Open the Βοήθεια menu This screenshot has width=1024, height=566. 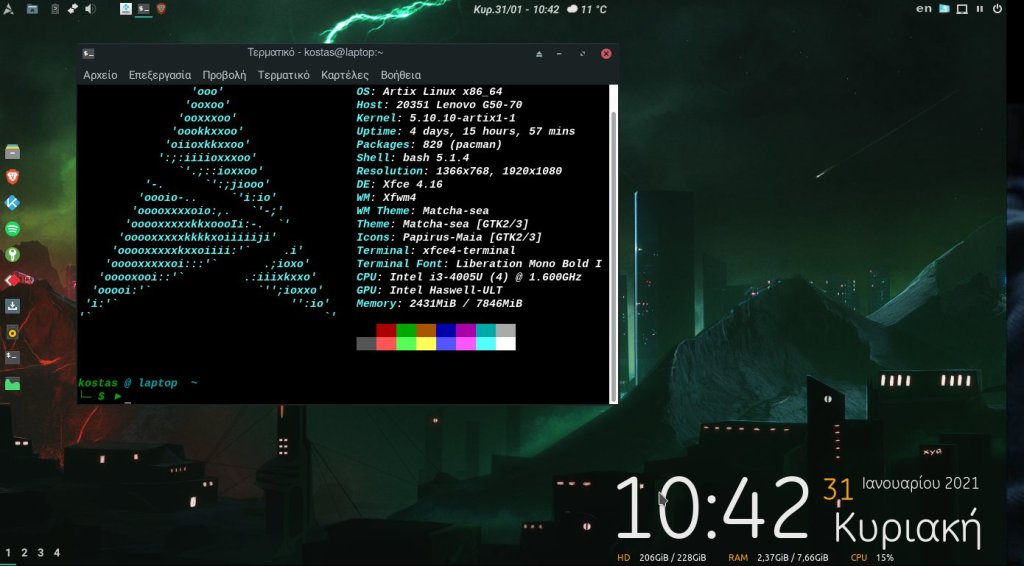[401, 75]
